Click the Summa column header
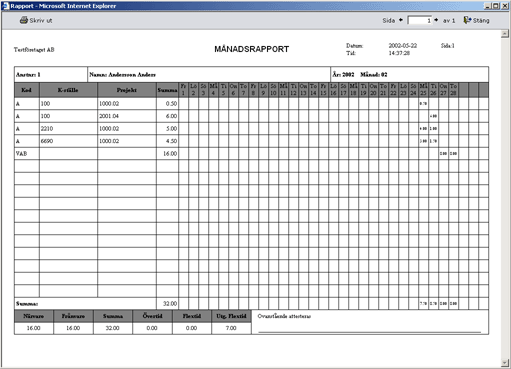This screenshot has height=369, width=511. point(167,90)
